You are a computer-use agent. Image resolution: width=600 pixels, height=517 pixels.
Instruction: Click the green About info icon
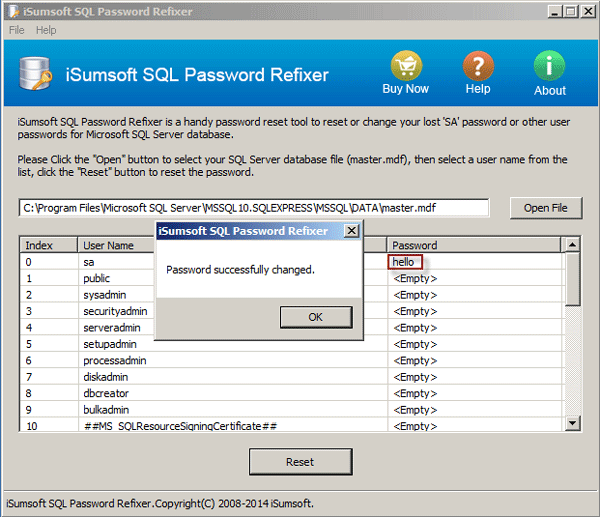coord(549,65)
